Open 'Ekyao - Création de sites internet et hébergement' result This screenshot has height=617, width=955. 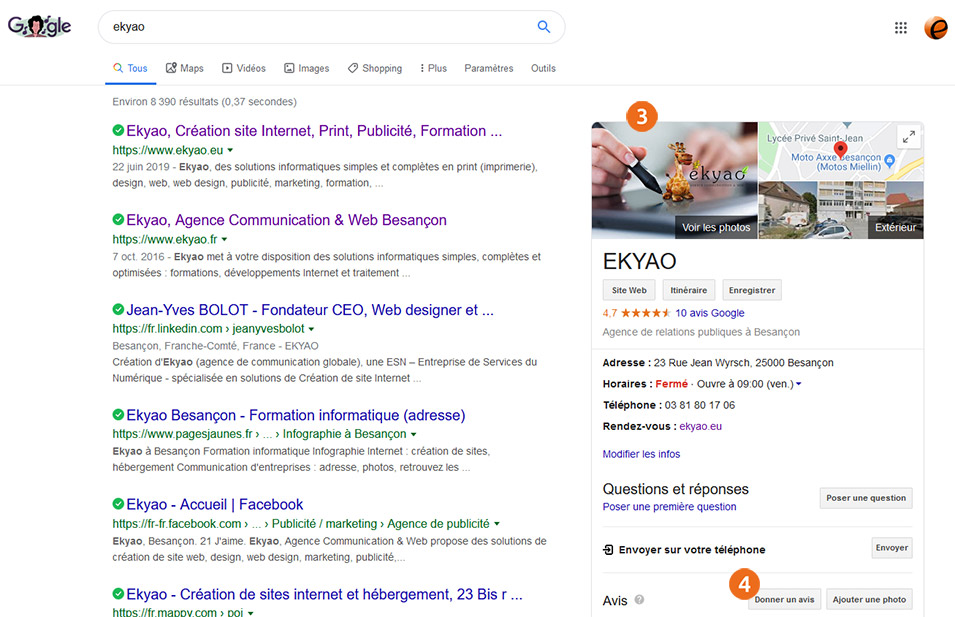[324, 594]
